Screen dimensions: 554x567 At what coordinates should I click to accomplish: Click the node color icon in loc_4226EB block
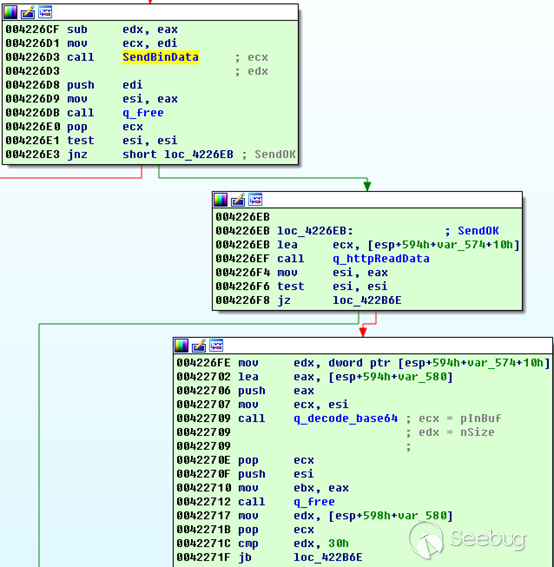pyautogui.click(x=221, y=200)
